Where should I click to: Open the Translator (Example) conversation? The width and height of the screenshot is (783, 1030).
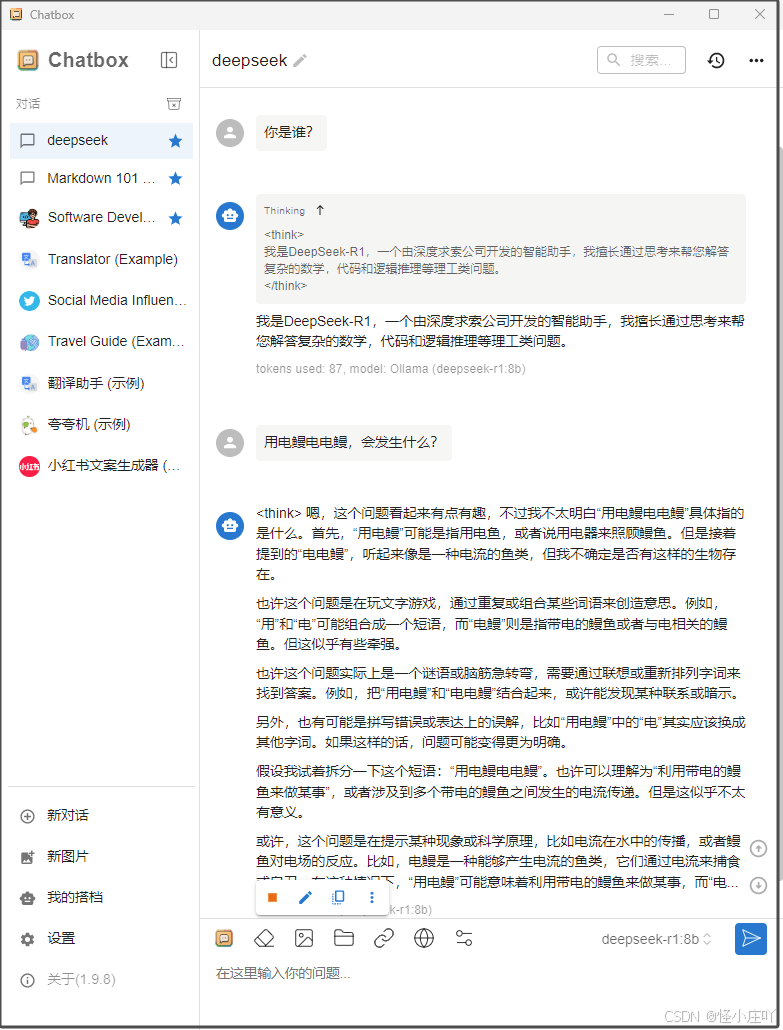101,259
